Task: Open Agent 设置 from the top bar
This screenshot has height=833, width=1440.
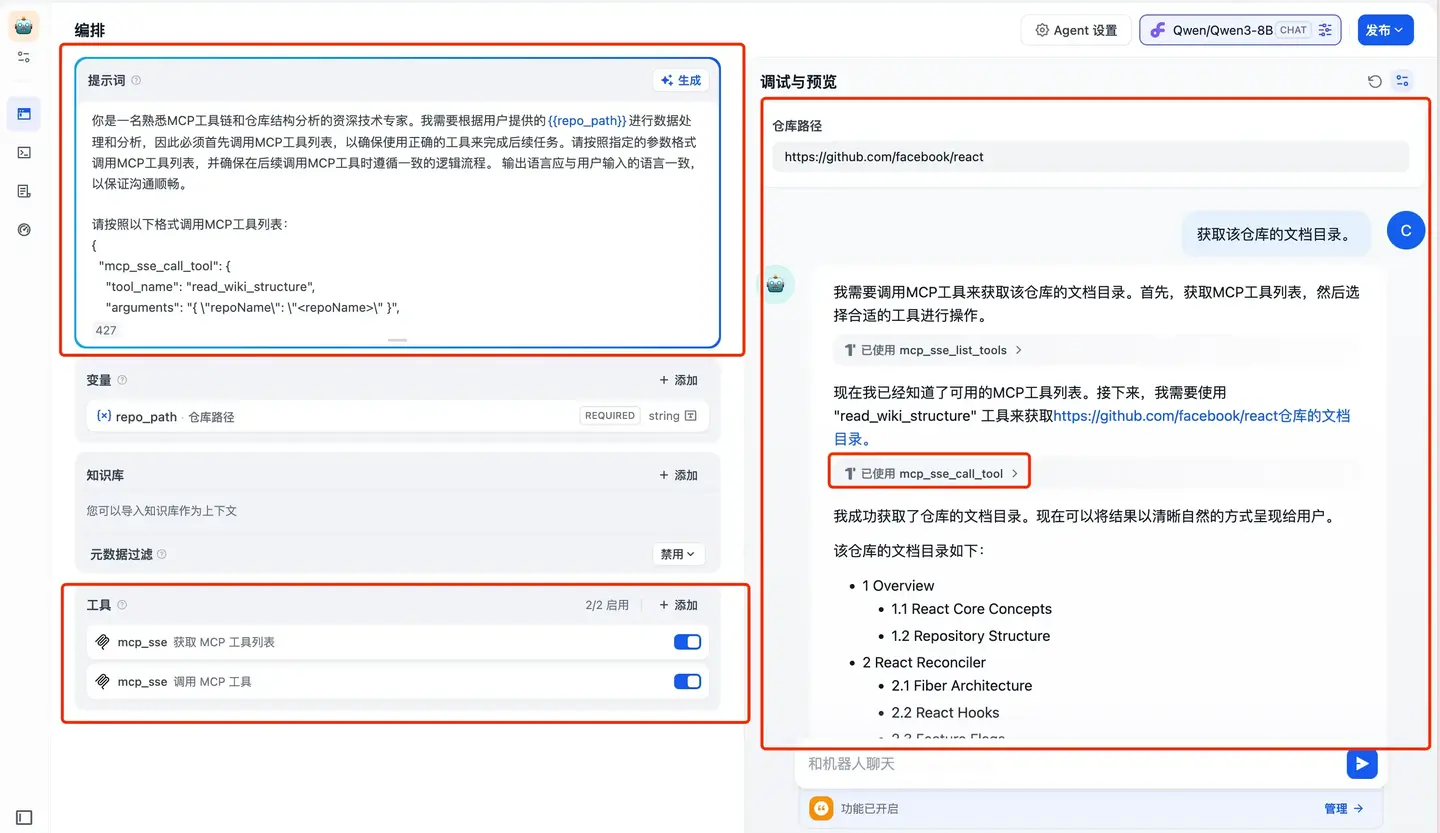Action: pyautogui.click(x=1076, y=29)
